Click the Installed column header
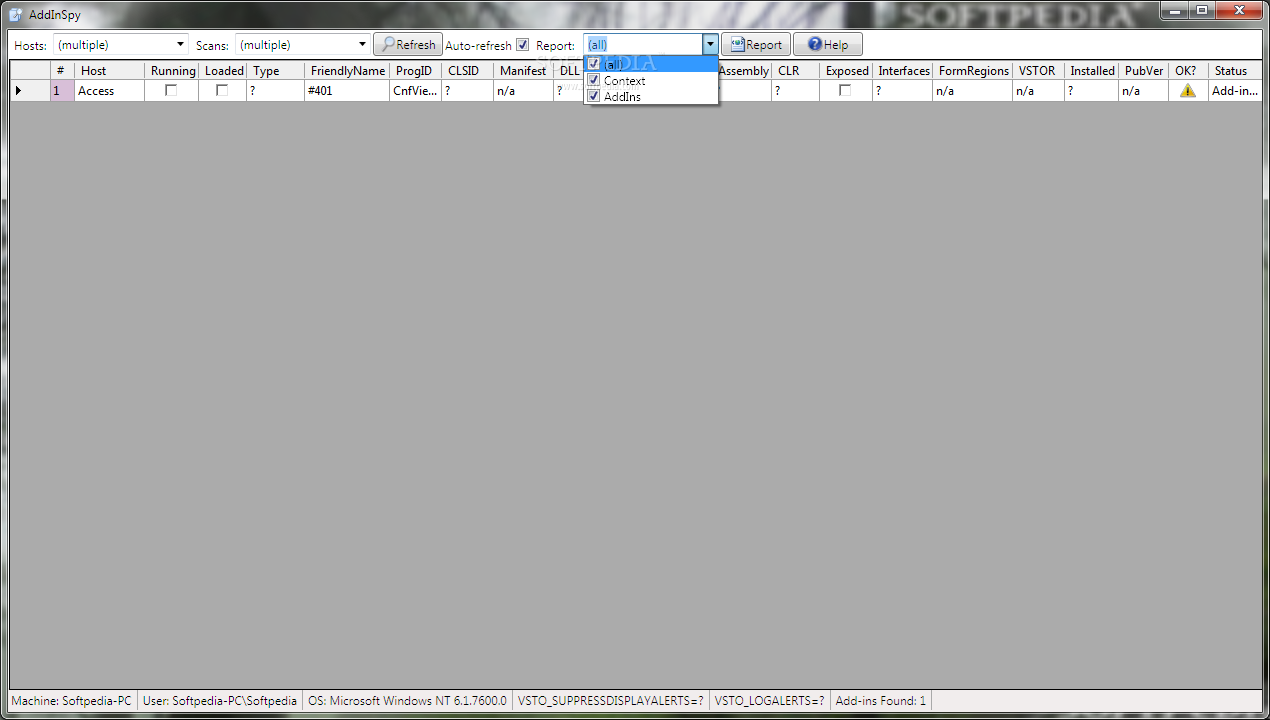 1091,71
